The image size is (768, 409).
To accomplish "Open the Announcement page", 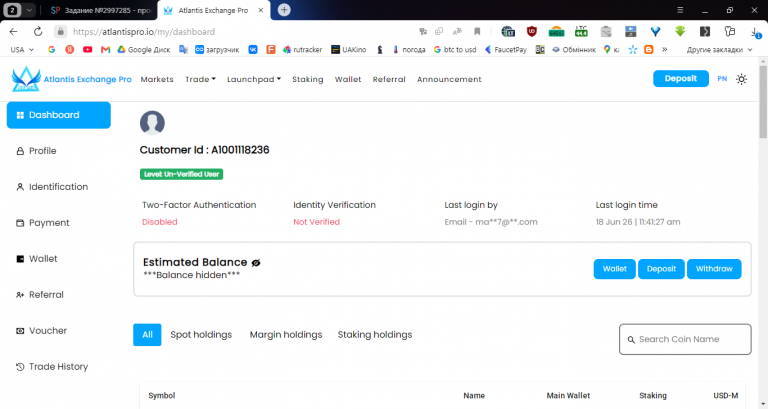I will pyautogui.click(x=449, y=79).
